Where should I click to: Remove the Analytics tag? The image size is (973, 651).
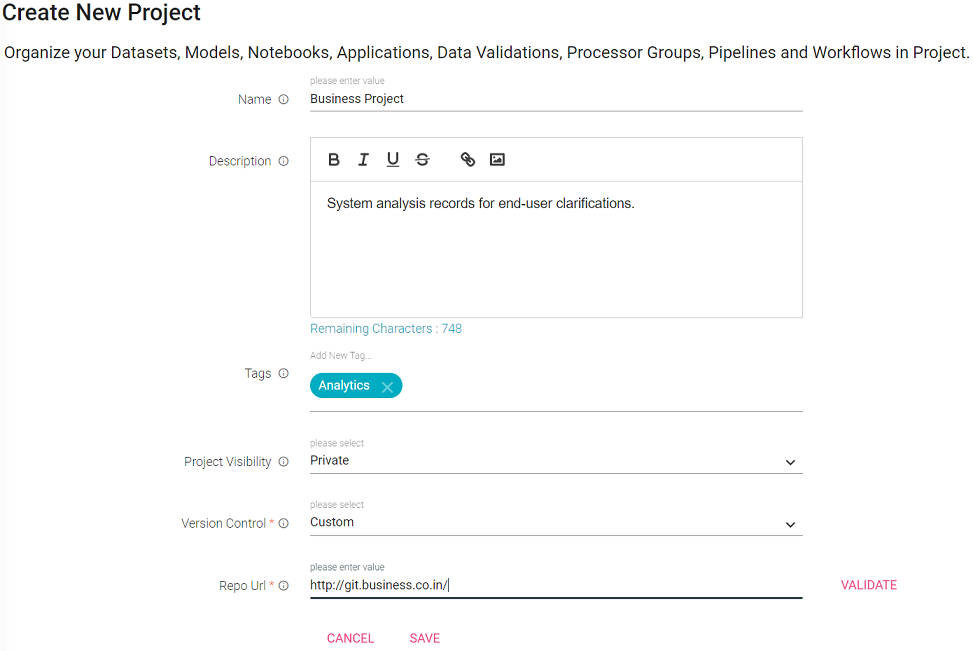(387, 387)
